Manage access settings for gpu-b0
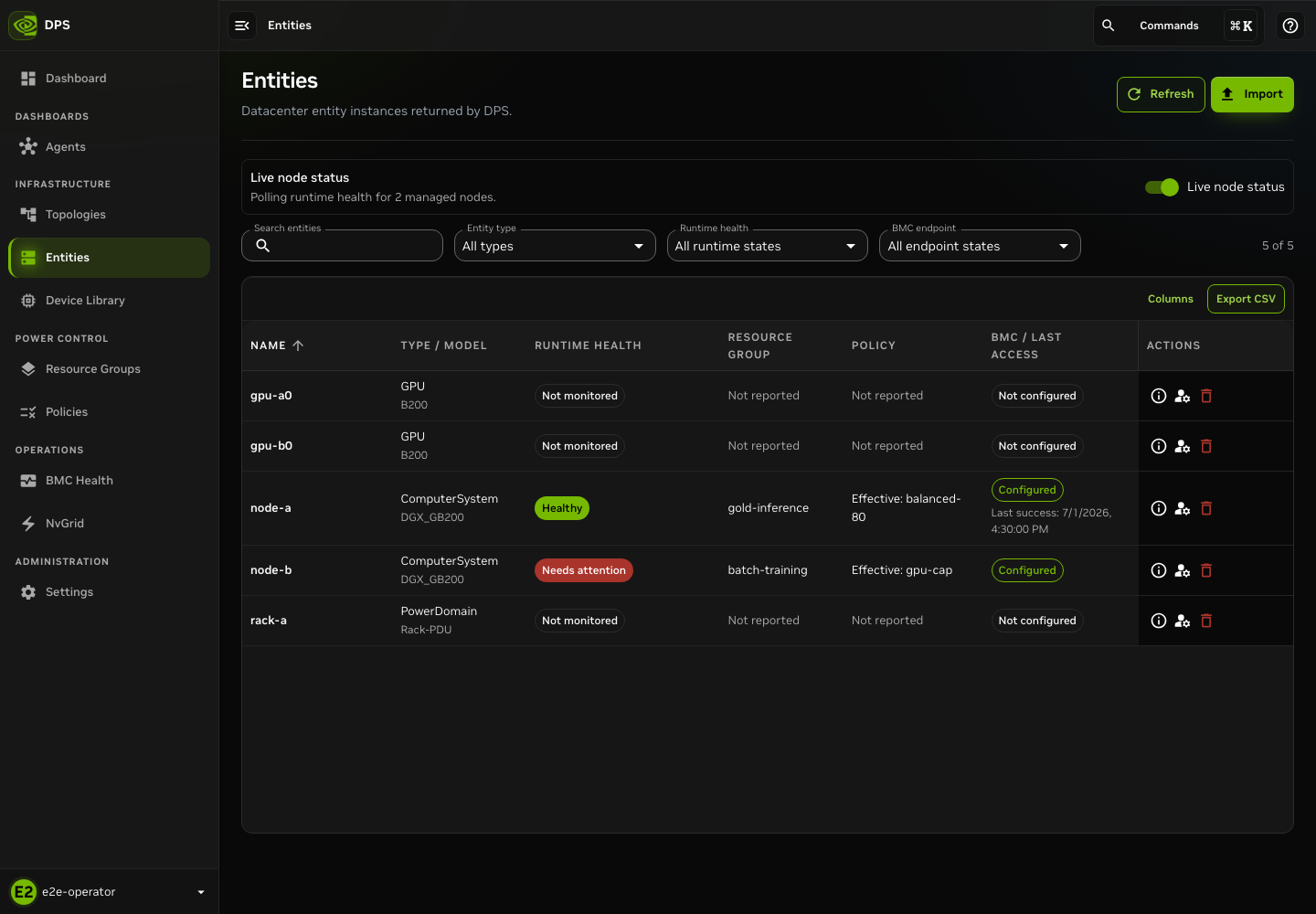The width and height of the screenshot is (1316, 914). 1183,446
